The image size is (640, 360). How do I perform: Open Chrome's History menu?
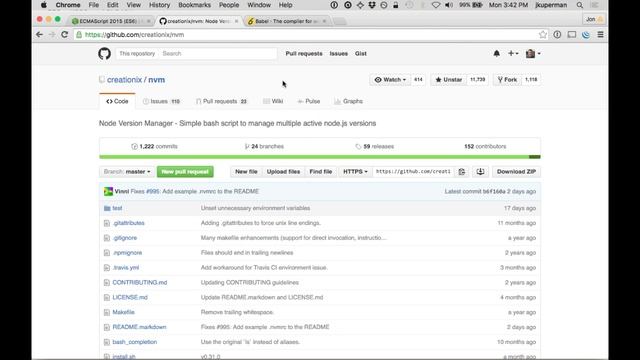pos(159,5)
